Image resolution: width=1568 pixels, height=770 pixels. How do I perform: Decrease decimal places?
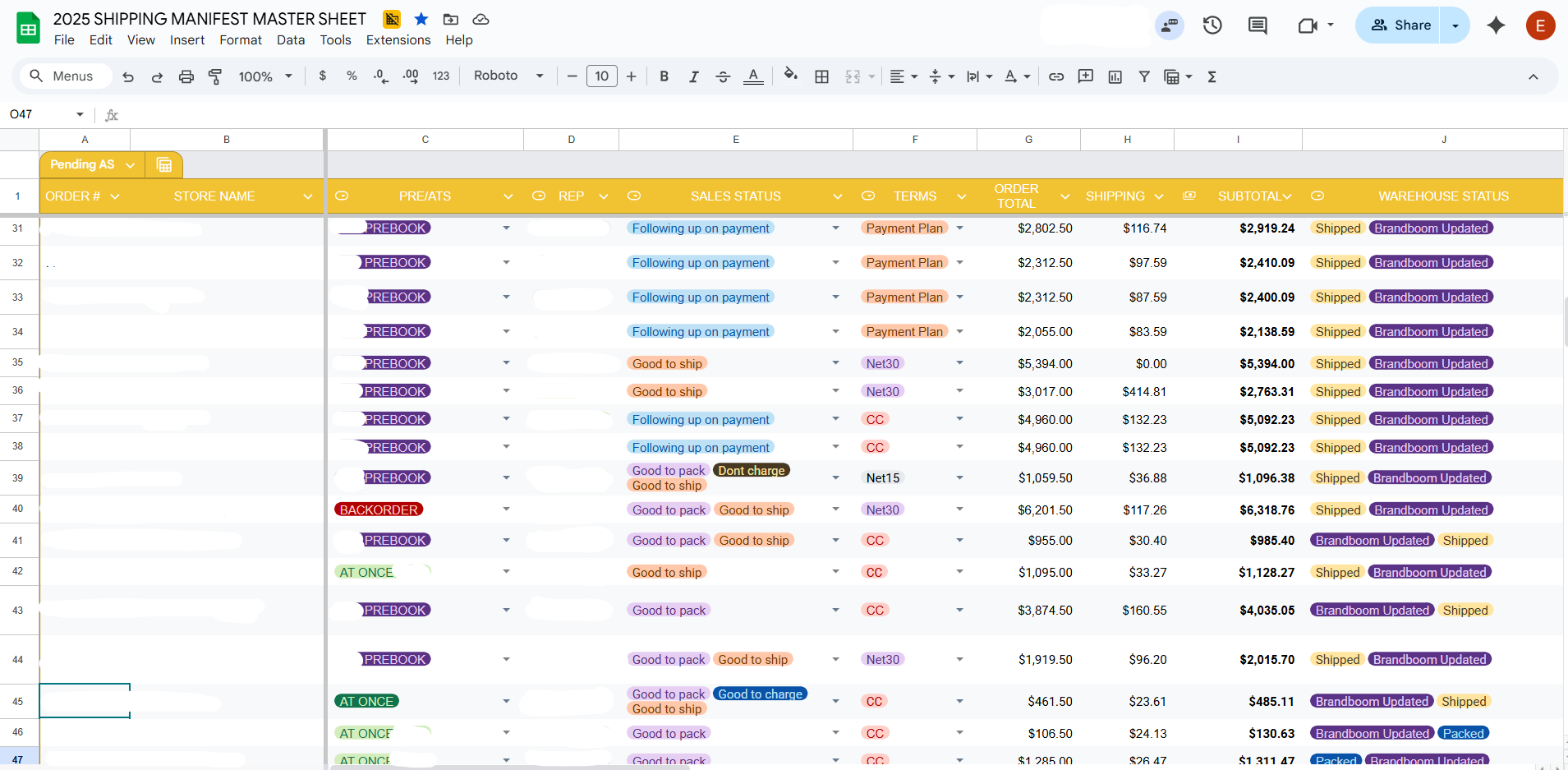click(381, 76)
